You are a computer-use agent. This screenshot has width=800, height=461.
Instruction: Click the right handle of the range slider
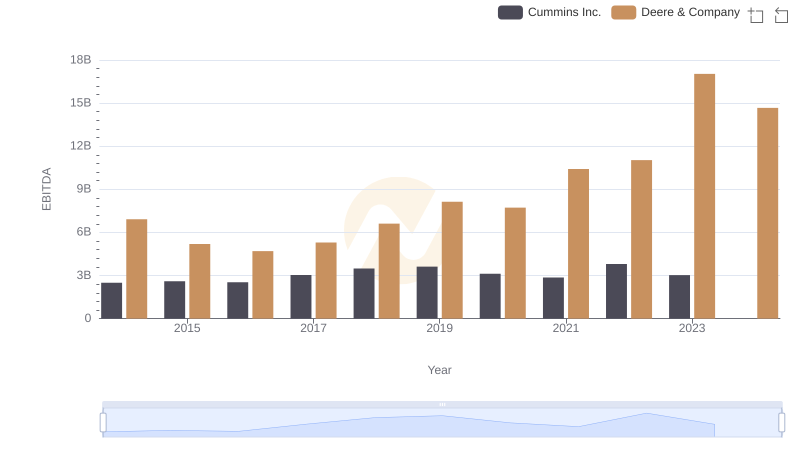pos(781,423)
